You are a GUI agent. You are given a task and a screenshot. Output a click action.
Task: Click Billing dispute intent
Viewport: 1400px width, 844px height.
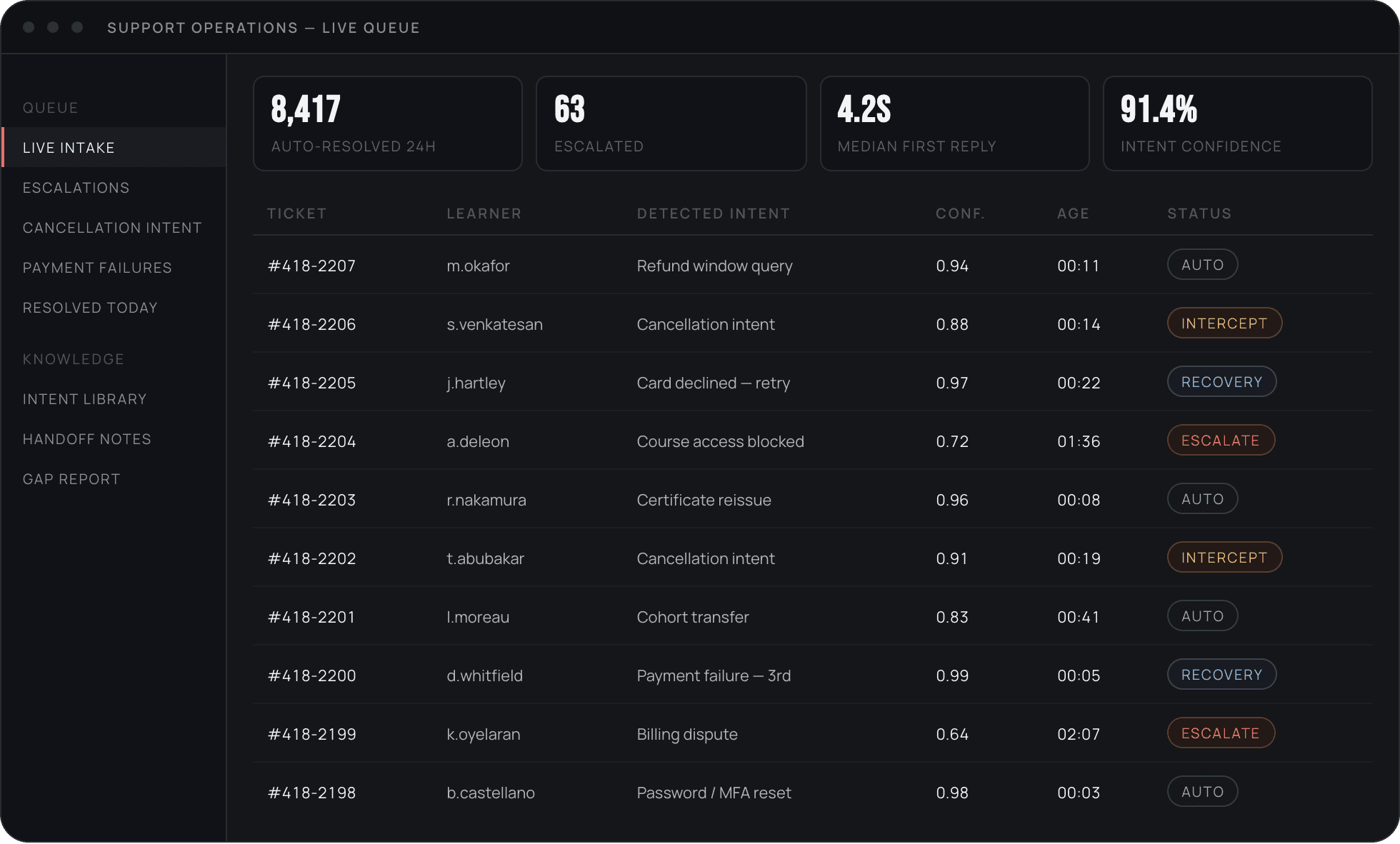click(x=687, y=735)
